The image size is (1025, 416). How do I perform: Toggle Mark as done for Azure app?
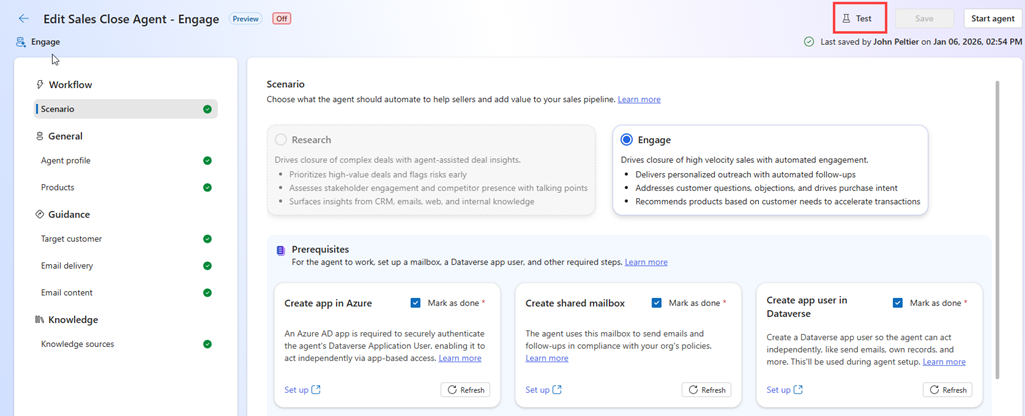tap(415, 303)
